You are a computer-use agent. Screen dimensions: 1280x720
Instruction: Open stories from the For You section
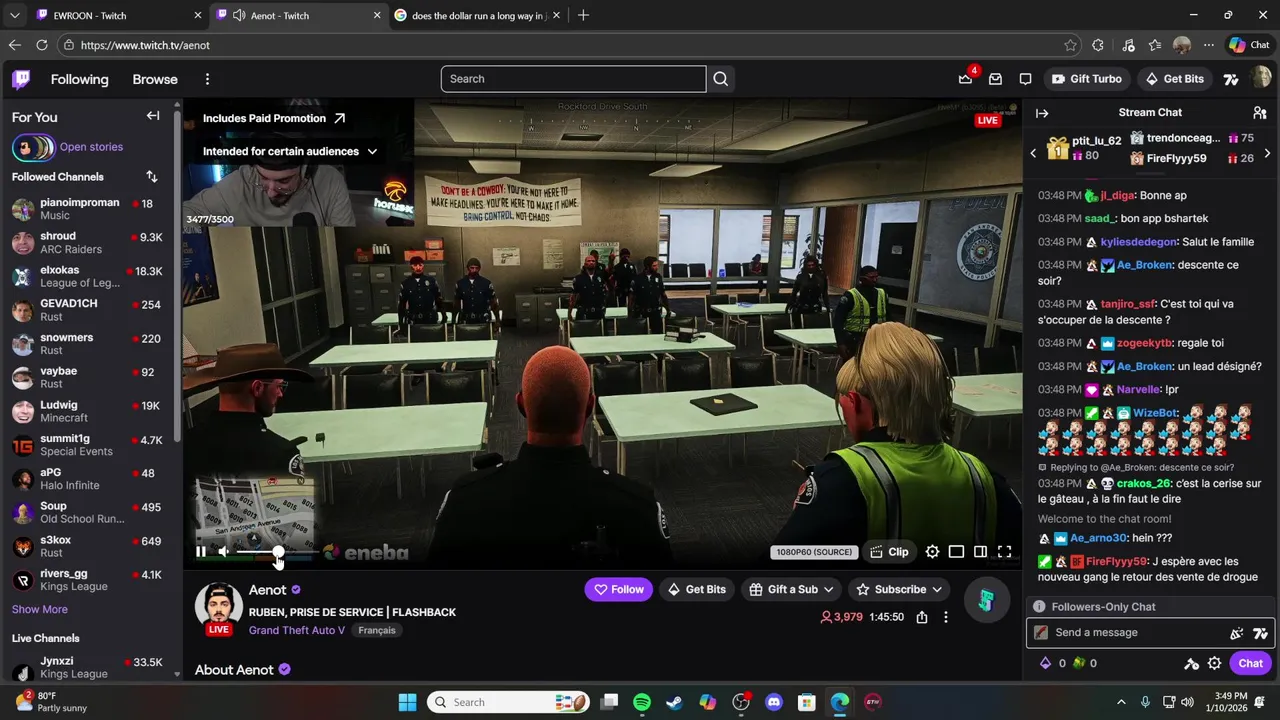tap(67, 147)
